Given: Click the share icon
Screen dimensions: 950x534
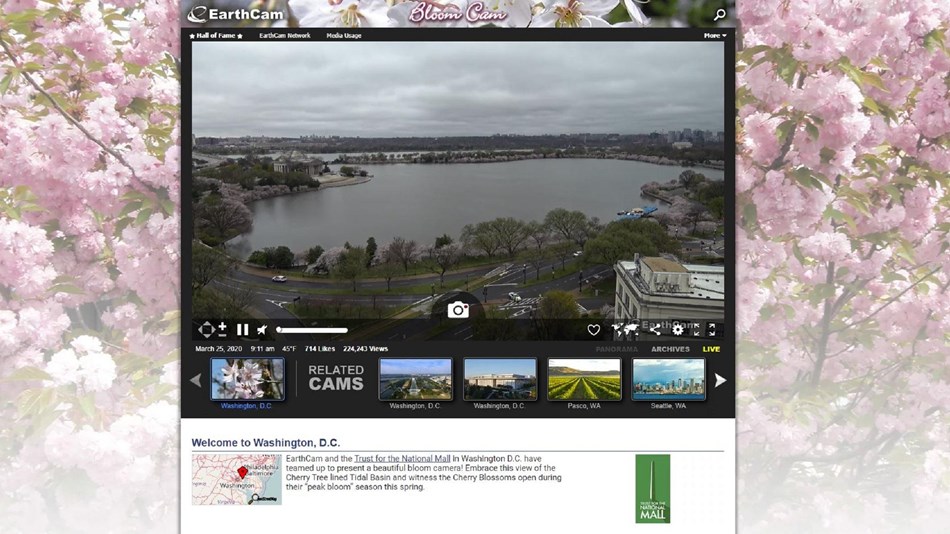Looking at the screenshot, I should [x=656, y=330].
